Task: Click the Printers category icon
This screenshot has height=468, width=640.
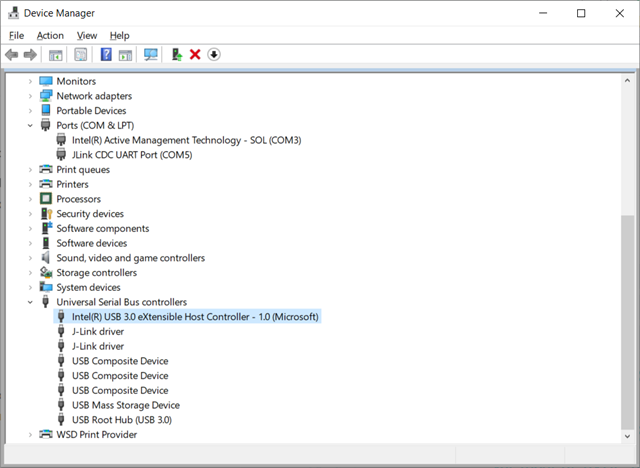Action: [x=46, y=184]
